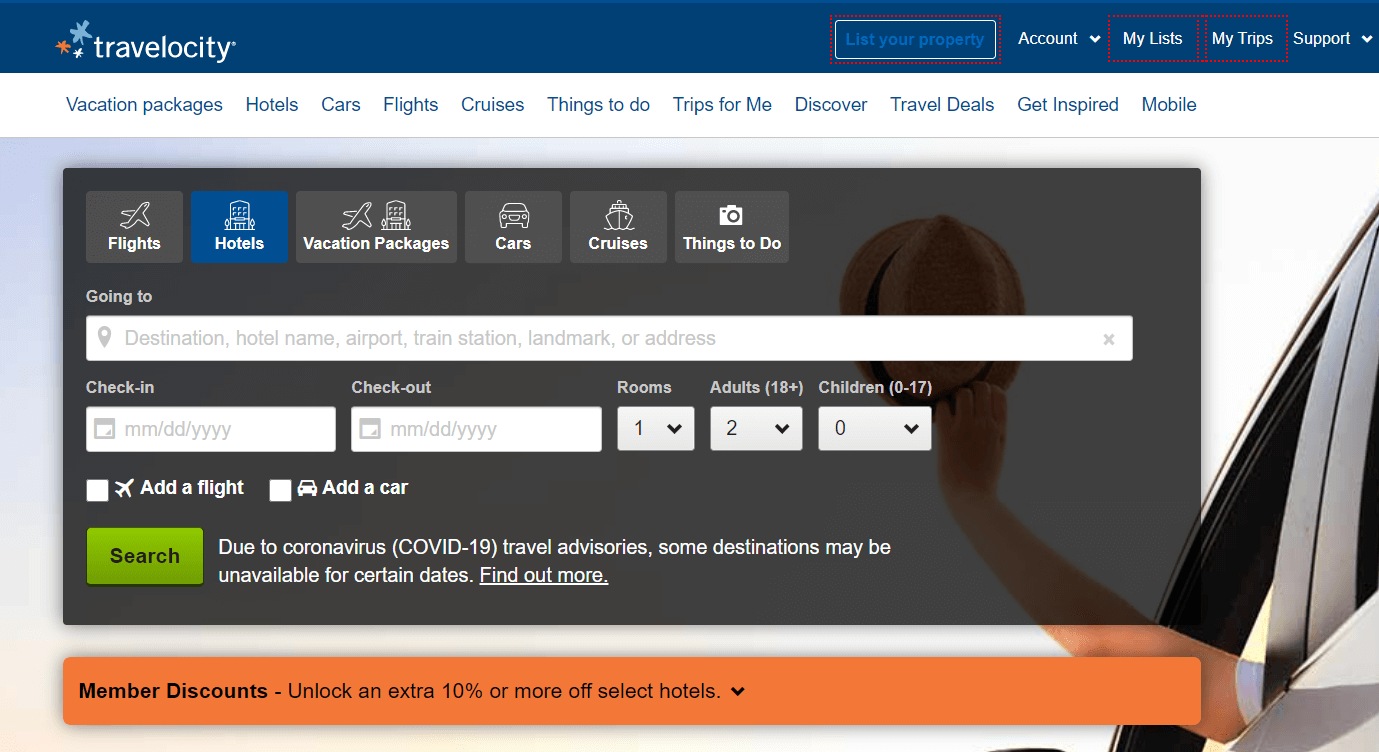Image resolution: width=1379 pixels, height=752 pixels.
Task: Open Trips for Me
Action: point(722,104)
